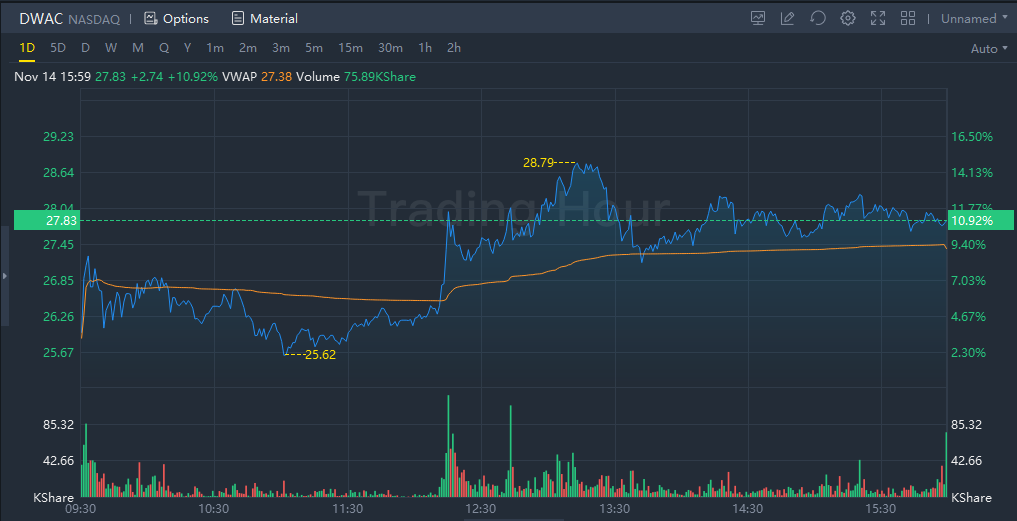
Task: Switch to the 1h interval
Action: pyautogui.click(x=425, y=48)
